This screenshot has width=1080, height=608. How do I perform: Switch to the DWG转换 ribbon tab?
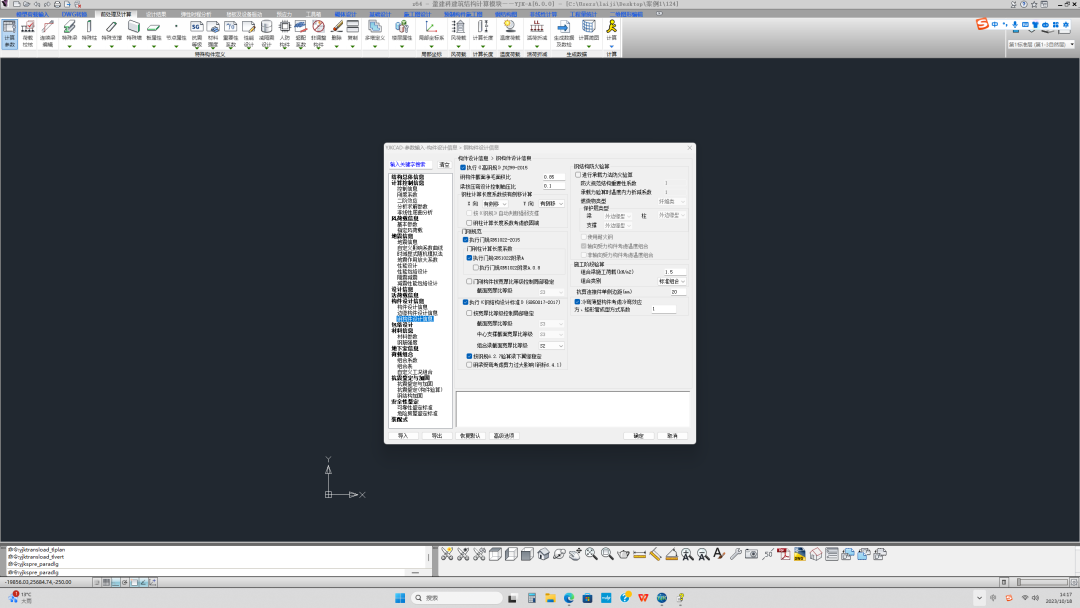pos(74,14)
